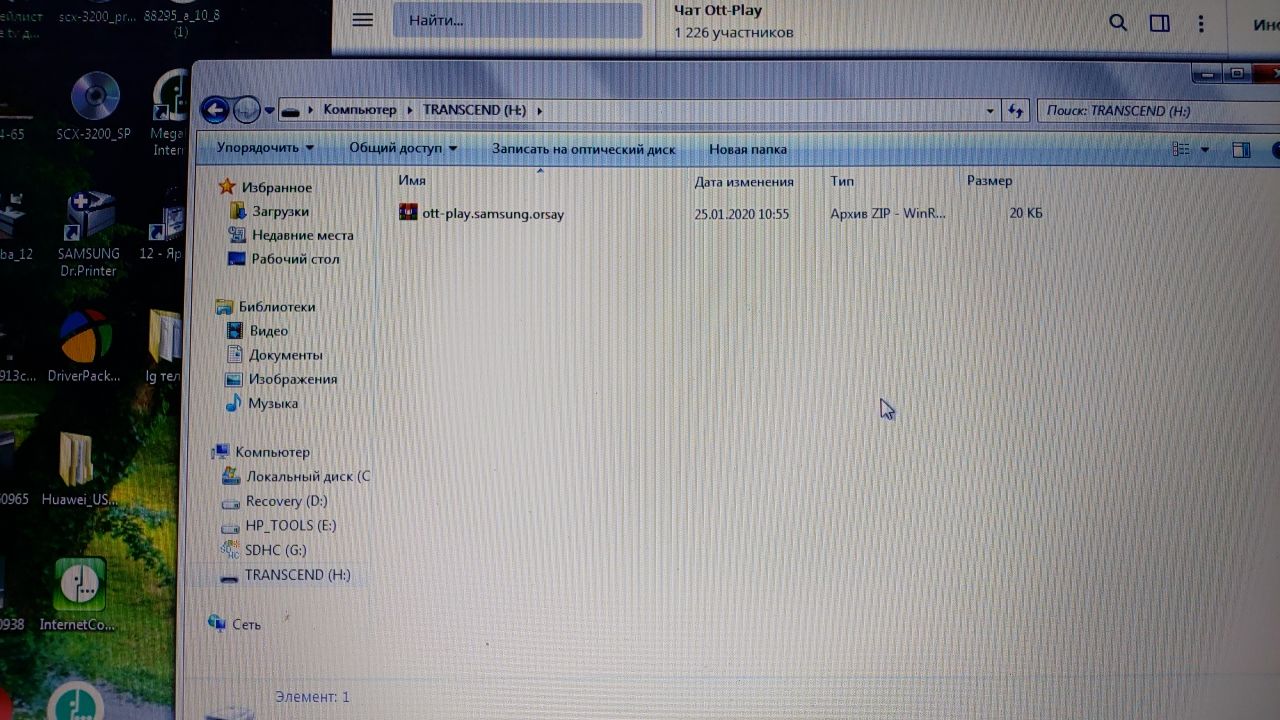Open the Музыка library
Image resolution: width=1280 pixels, height=720 pixels.
coord(272,403)
